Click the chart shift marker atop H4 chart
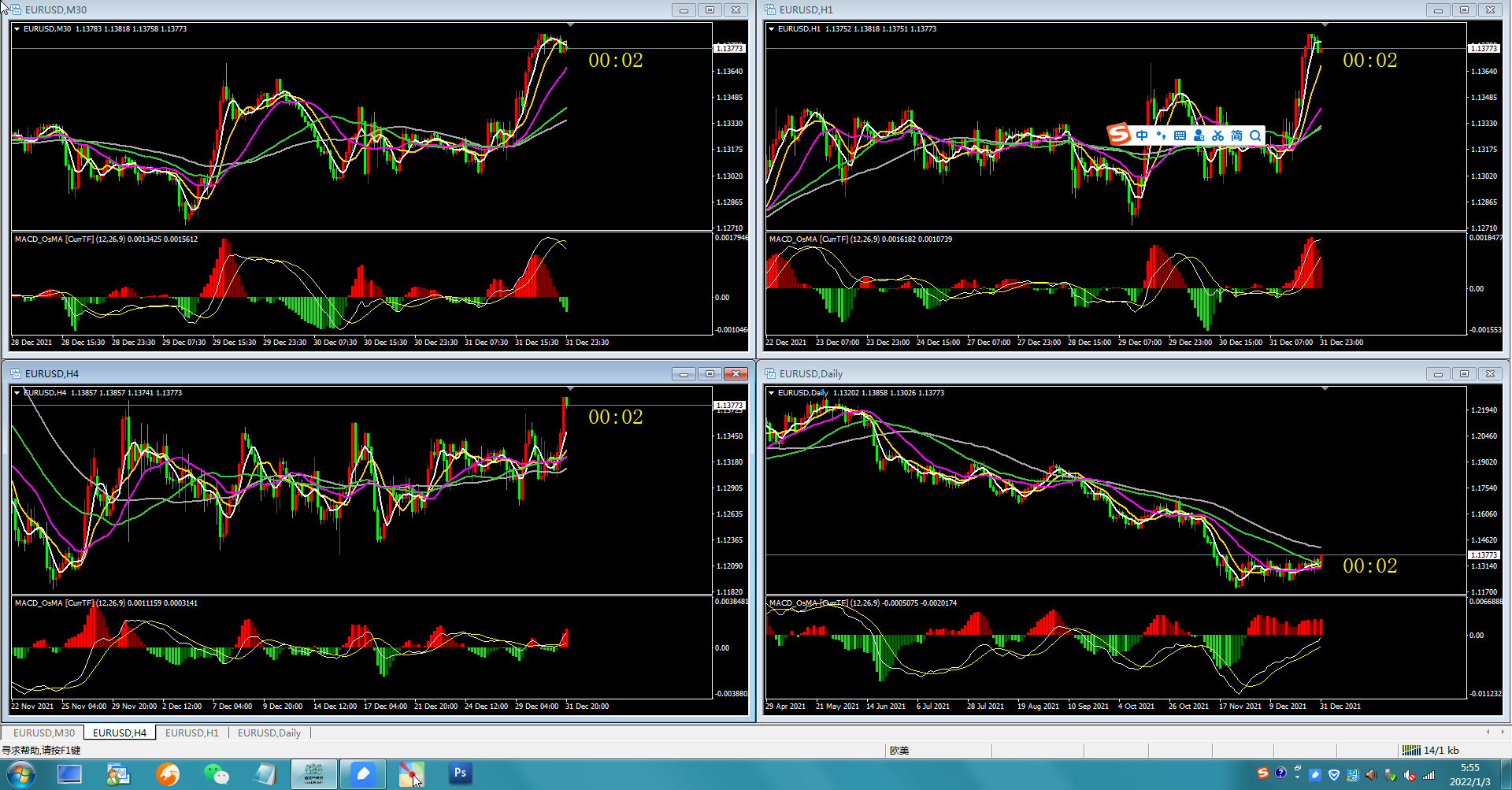This screenshot has width=1512, height=790. 570,389
